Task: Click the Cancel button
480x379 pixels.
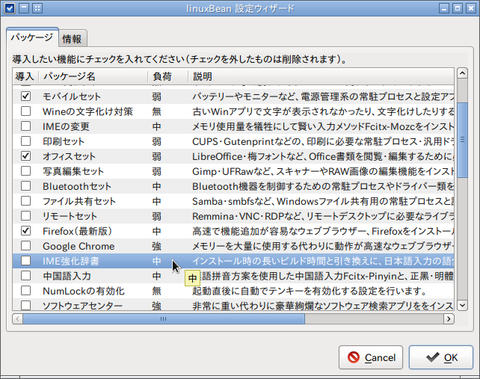Action: point(371,358)
